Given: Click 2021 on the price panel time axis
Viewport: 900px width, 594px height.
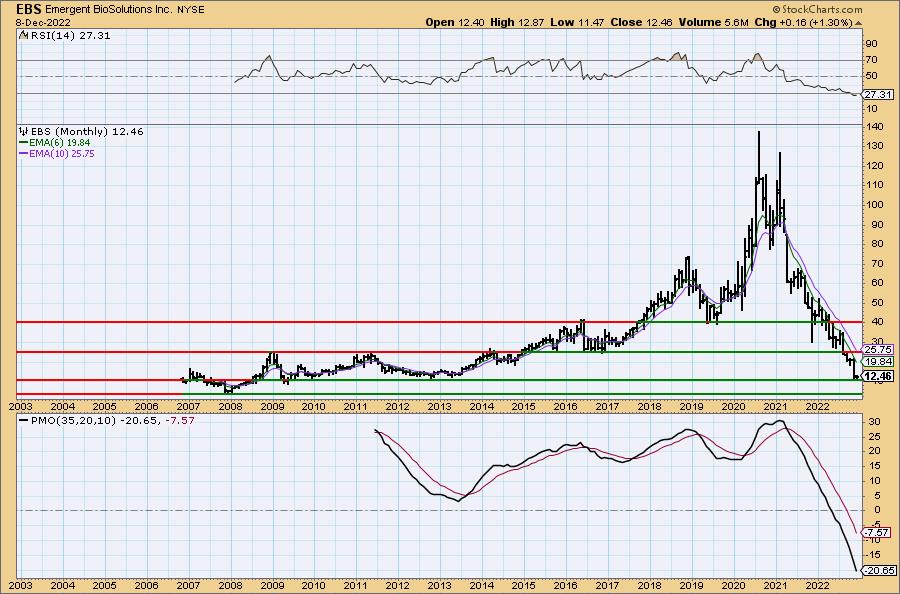Looking at the screenshot, I should coord(775,406).
